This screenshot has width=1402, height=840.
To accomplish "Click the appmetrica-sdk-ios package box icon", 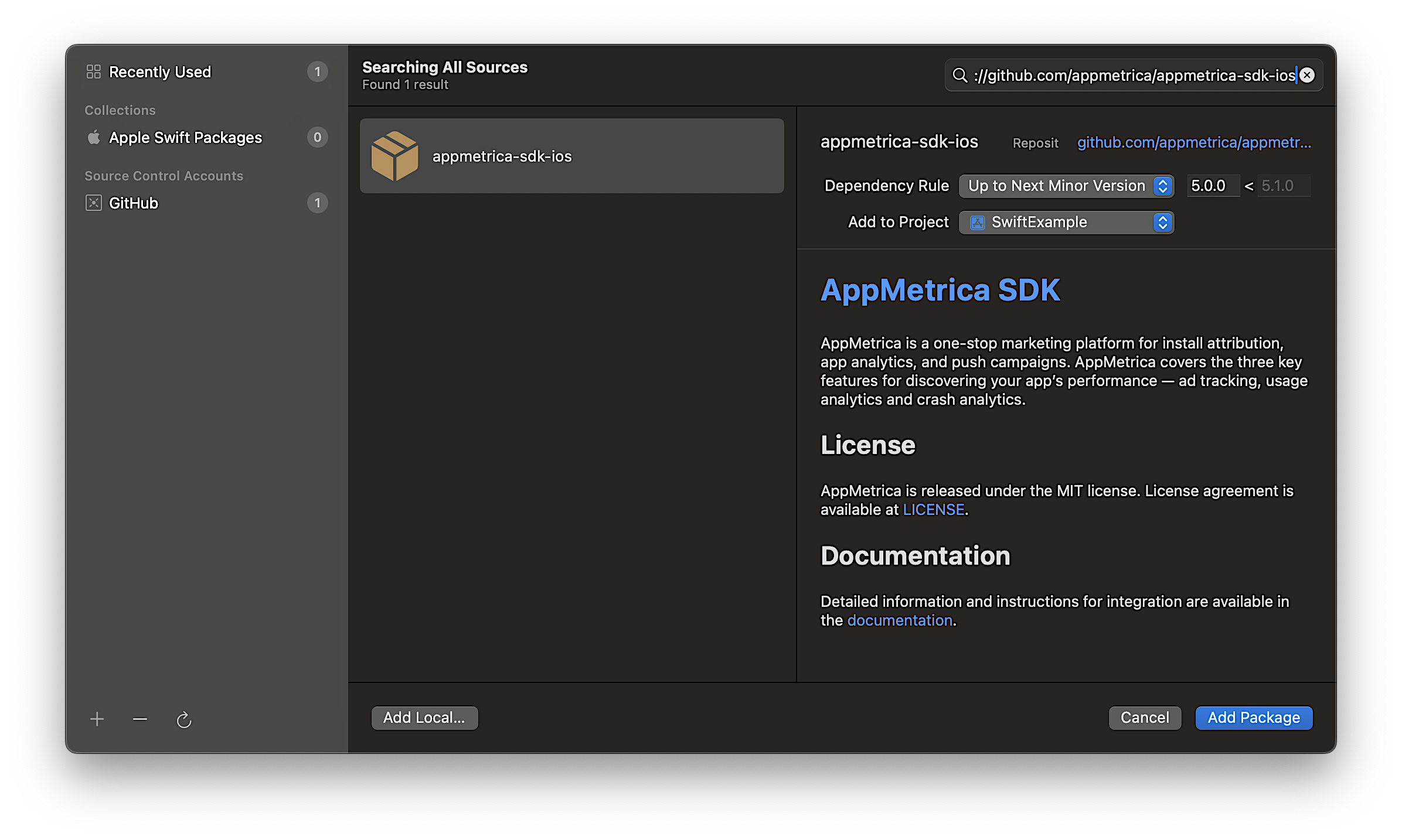I will pyautogui.click(x=394, y=156).
